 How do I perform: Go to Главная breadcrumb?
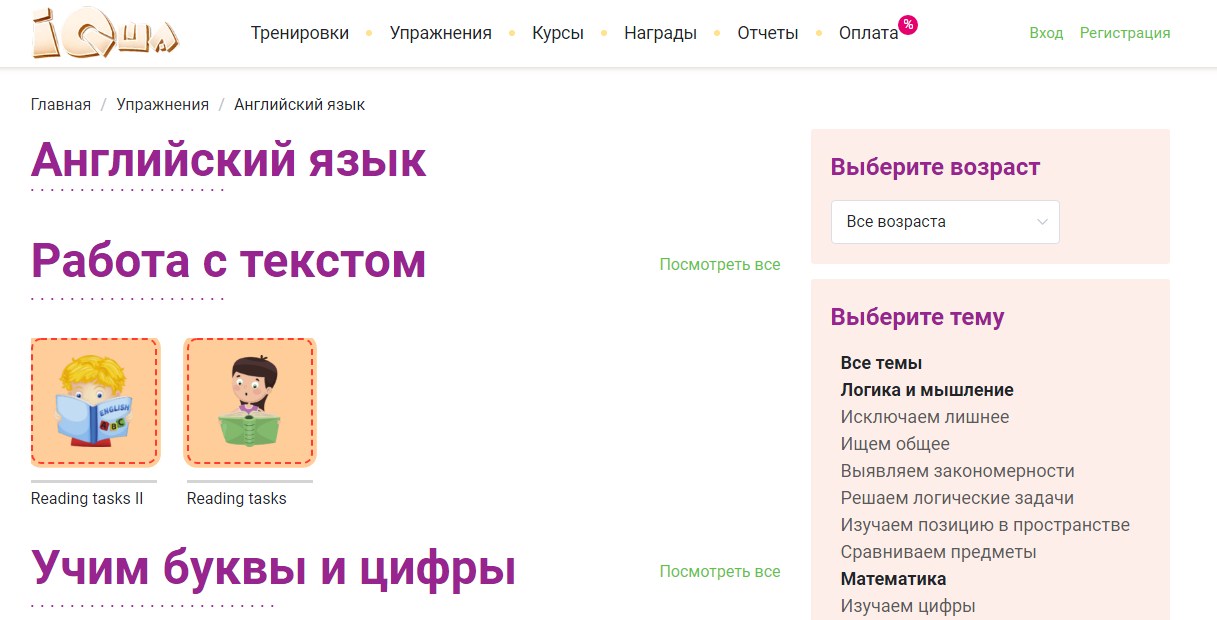61,105
